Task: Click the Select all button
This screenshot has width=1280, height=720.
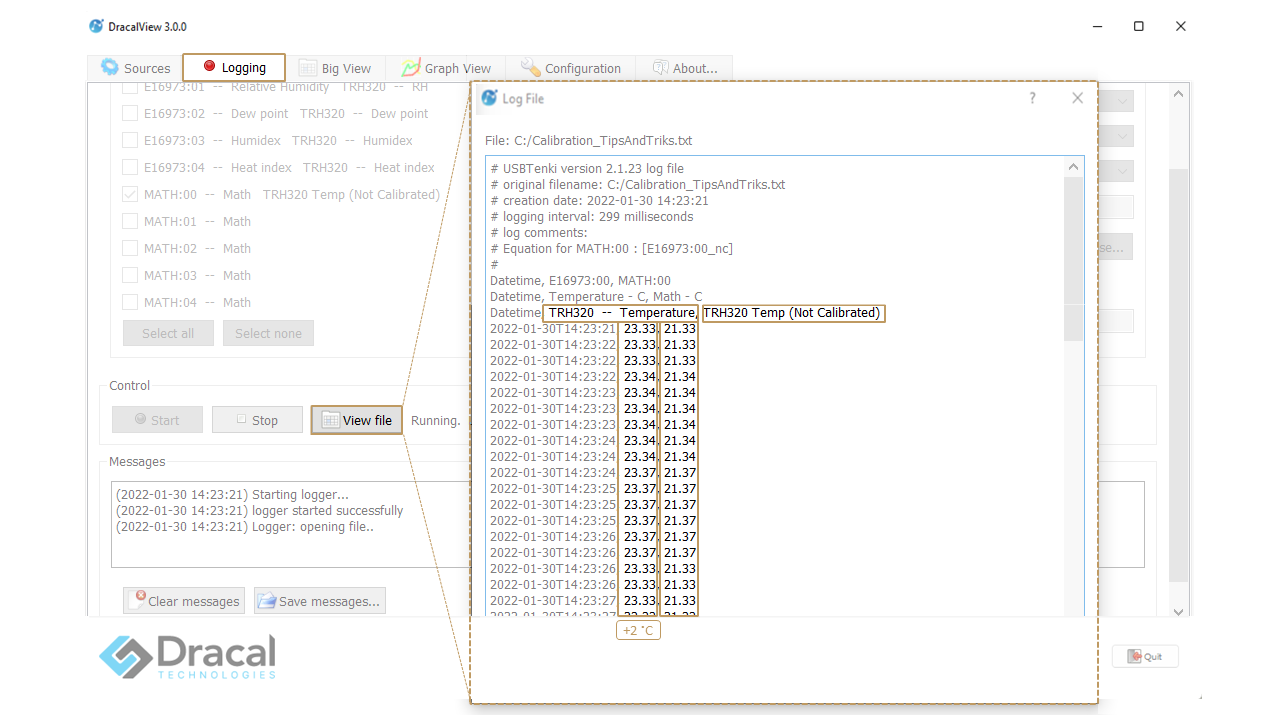Action: click(x=168, y=333)
